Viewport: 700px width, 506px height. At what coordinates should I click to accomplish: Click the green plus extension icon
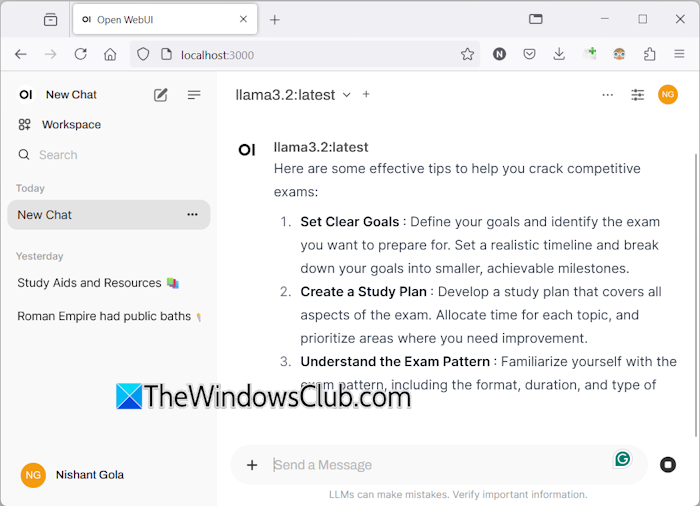click(590, 53)
